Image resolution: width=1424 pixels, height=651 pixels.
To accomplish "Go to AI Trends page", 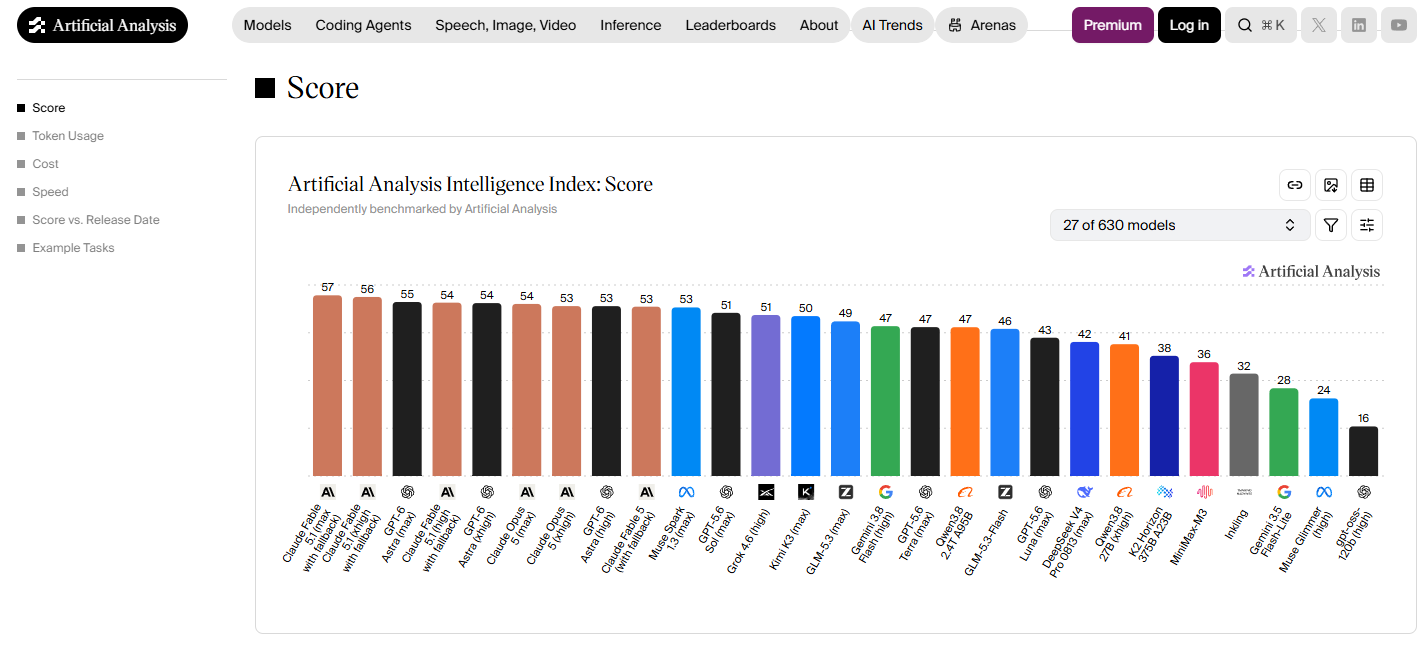I will pos(893,25).
